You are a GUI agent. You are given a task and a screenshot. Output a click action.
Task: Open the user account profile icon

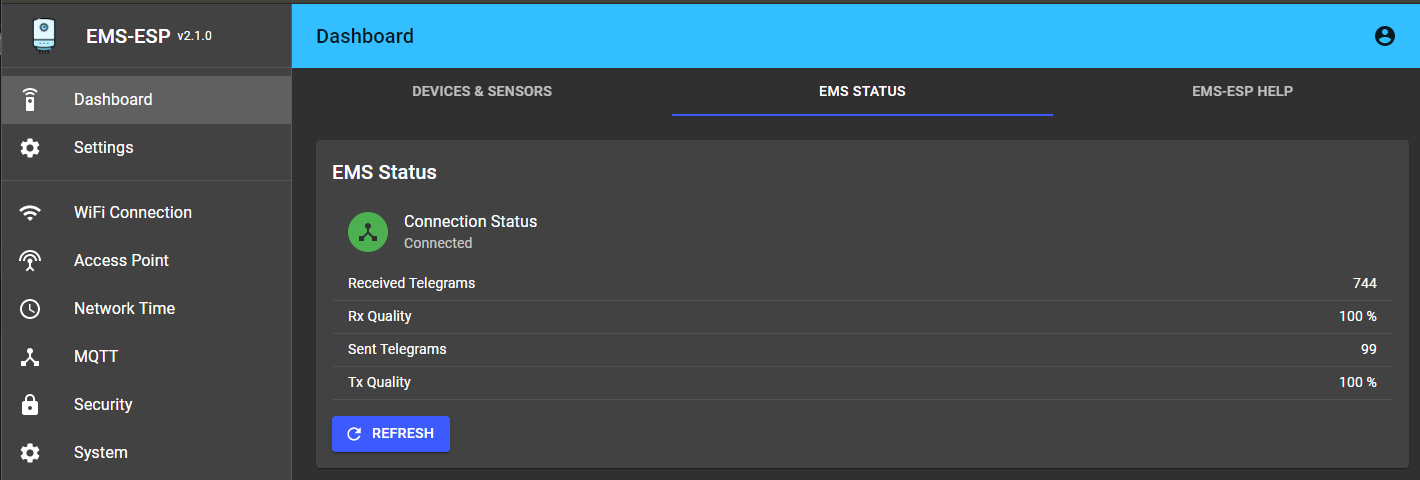1385,36
